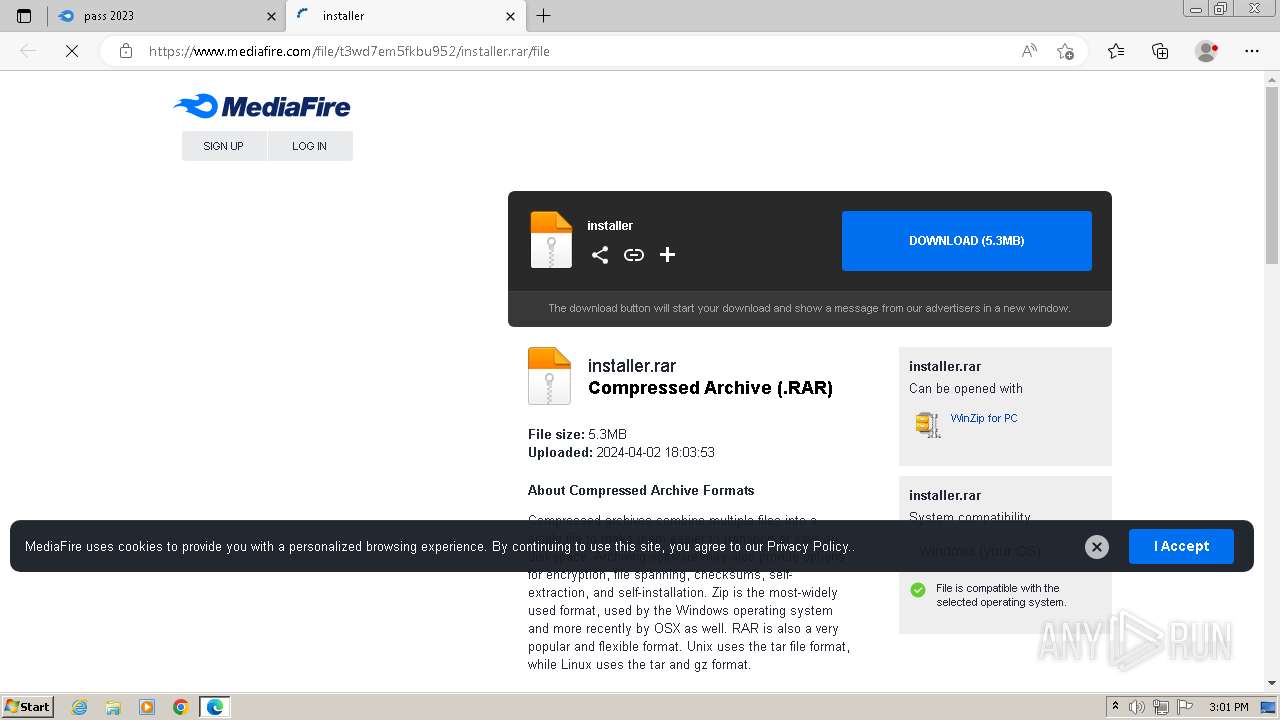
Task: Show hidden tray icons arrow
Action: click(x=1115, y=707)
